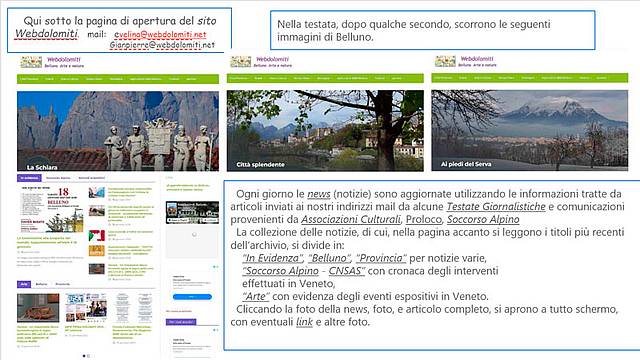The image size is (640, 360).
Task: Click the "Soccorso Alpino - CNSAS" text
Action: click(304, 271)
